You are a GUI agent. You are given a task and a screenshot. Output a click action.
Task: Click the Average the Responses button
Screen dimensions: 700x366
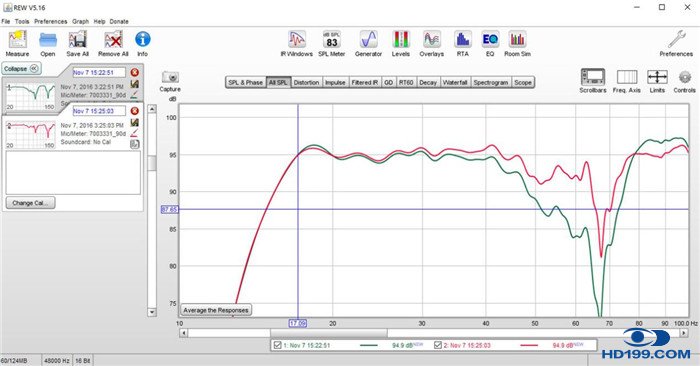click(x=216, y=310)
